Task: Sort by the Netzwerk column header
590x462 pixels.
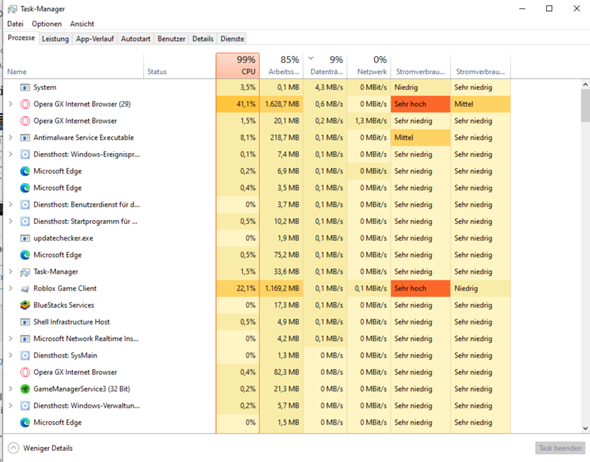Action: point(369,66)
